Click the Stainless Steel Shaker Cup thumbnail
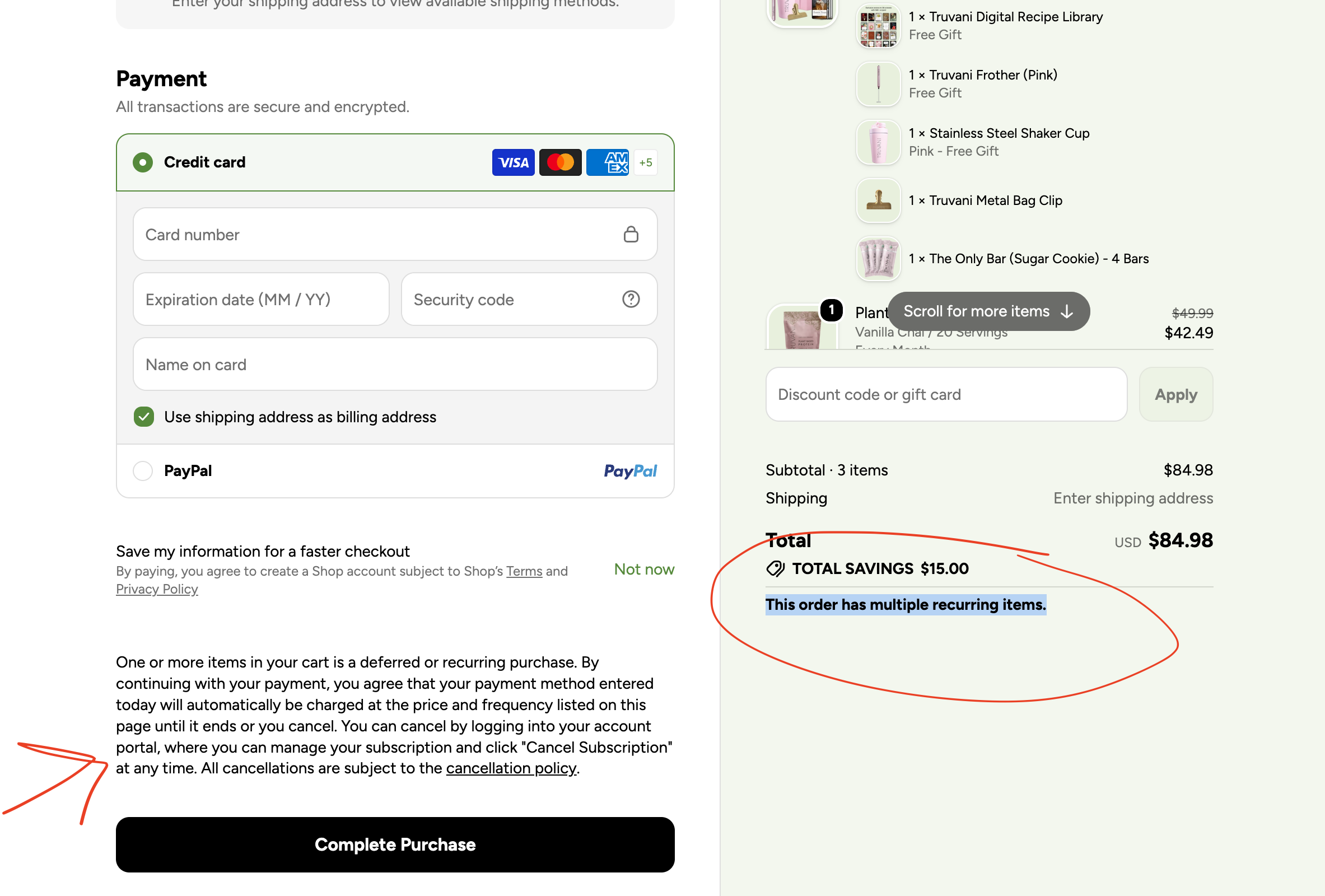Screen dimensions: 1325x896 879,142
